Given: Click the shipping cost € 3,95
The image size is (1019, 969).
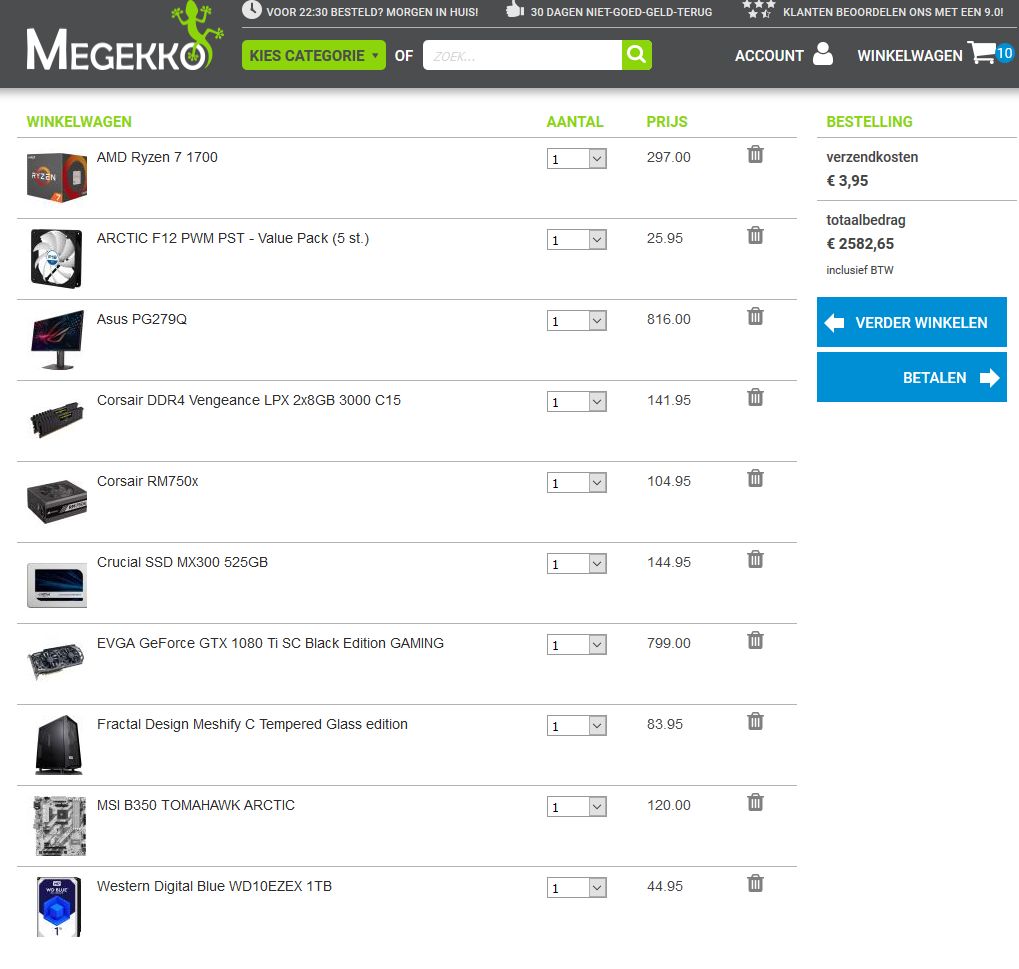Looking at the screenshot, I should [847, 181].
